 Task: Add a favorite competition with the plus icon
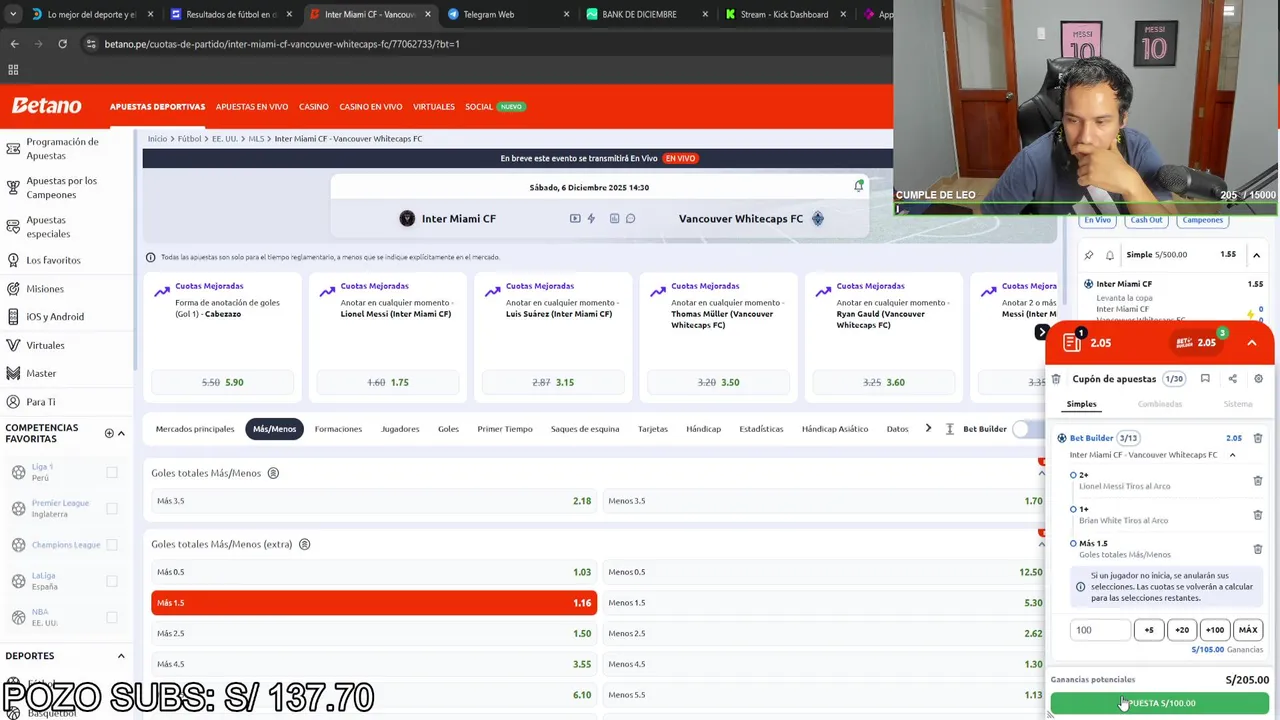(x=109, y=433)
